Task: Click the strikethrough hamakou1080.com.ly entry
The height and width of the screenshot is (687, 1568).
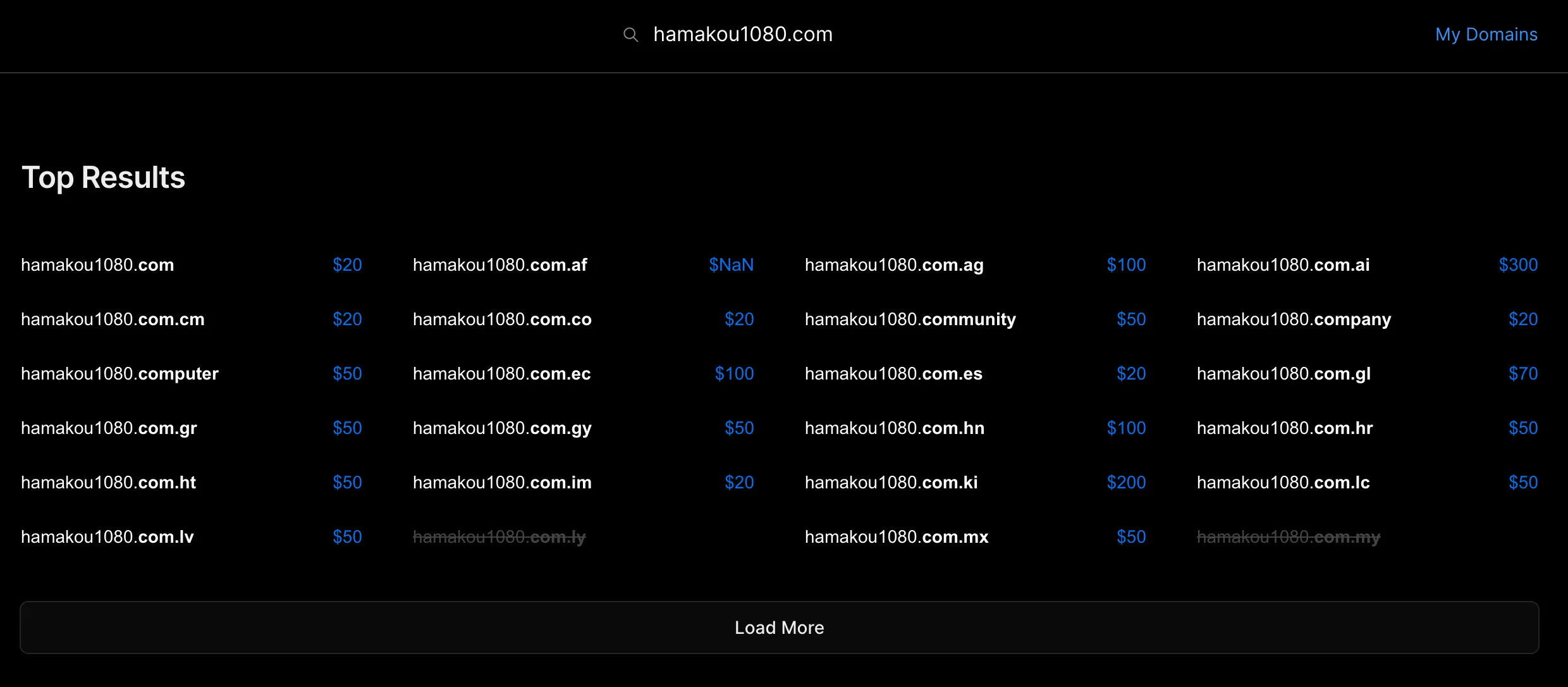Action: [499, 537]
